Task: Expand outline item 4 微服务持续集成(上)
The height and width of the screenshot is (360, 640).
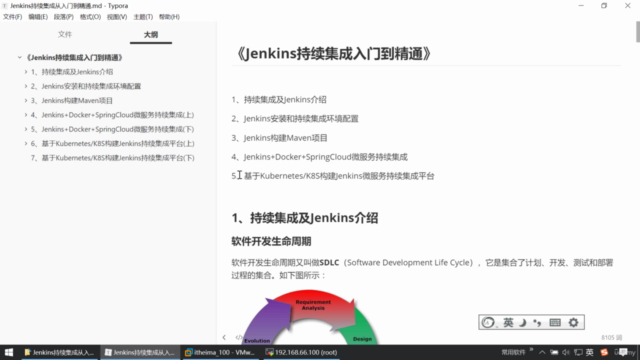Action: (26, 115)
